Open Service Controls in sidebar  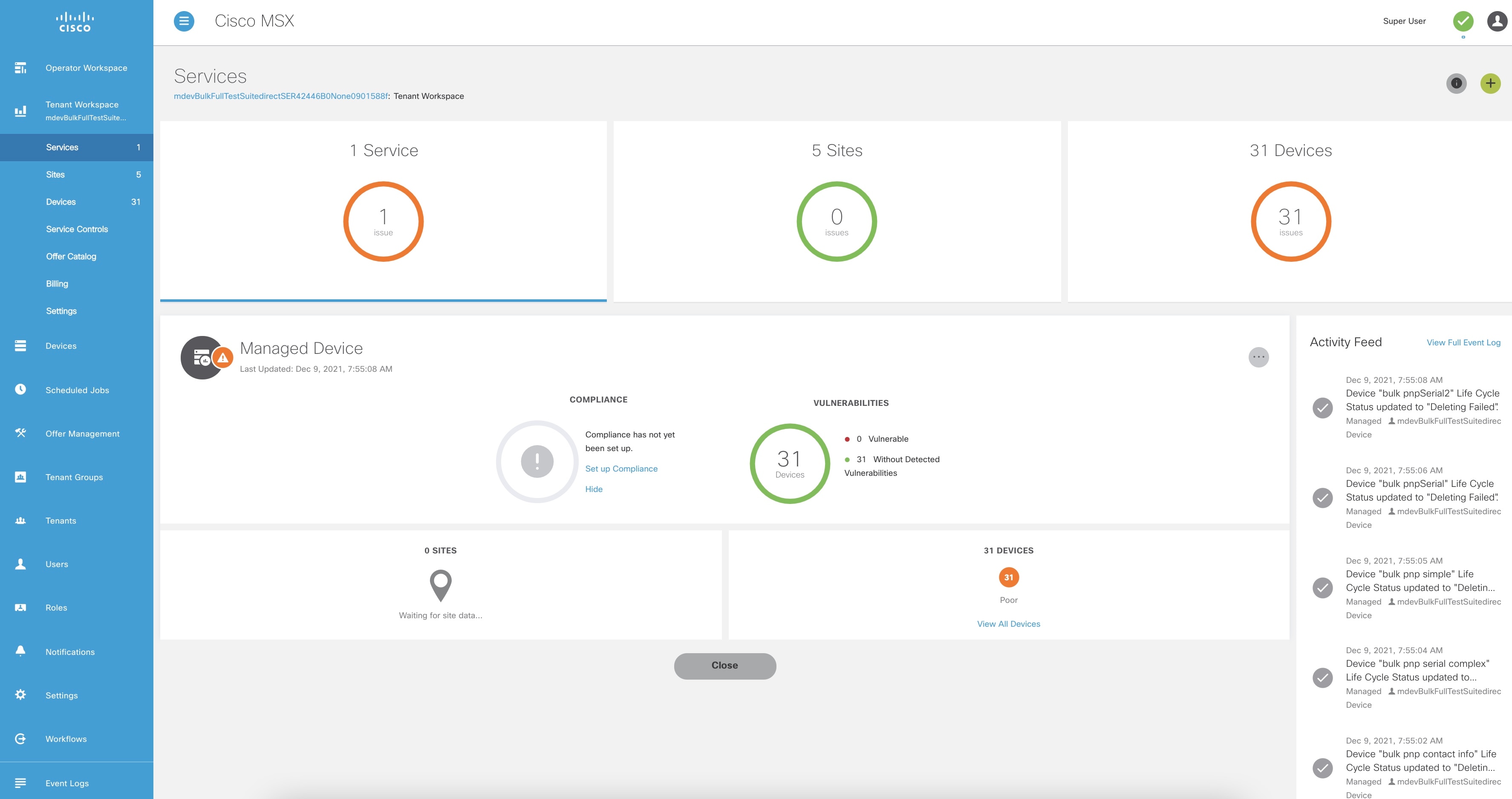coord(77,229)
